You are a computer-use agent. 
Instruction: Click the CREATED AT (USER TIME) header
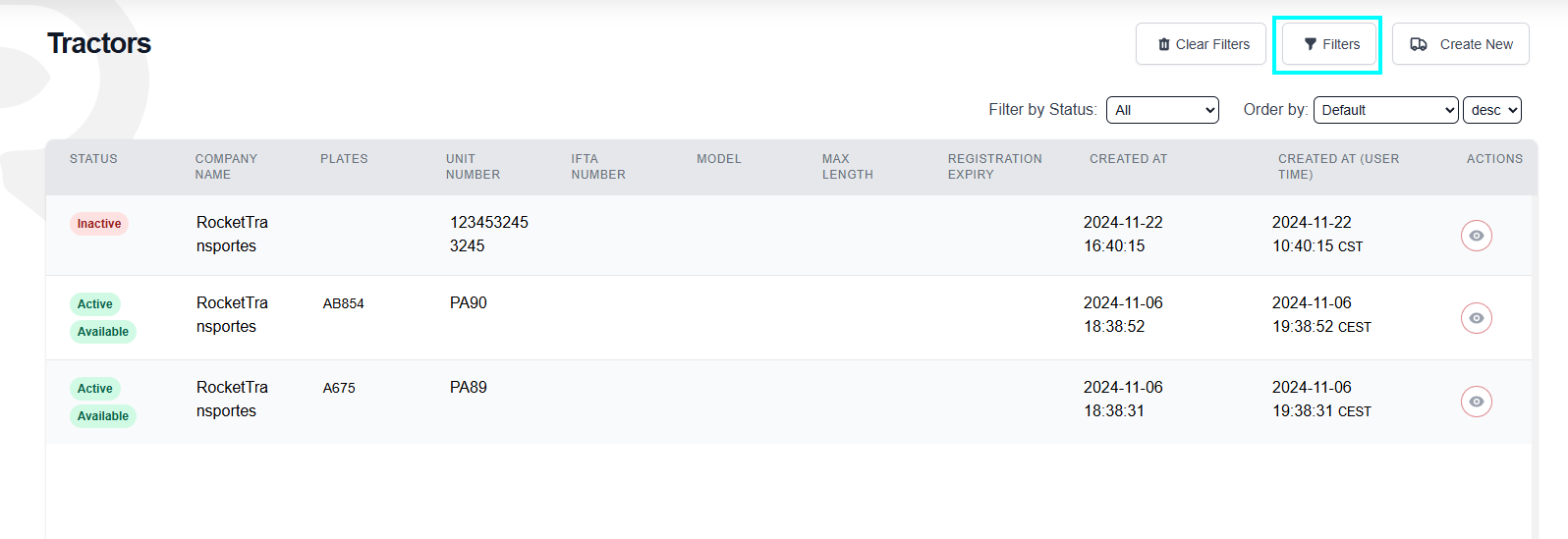(1338, 167)
